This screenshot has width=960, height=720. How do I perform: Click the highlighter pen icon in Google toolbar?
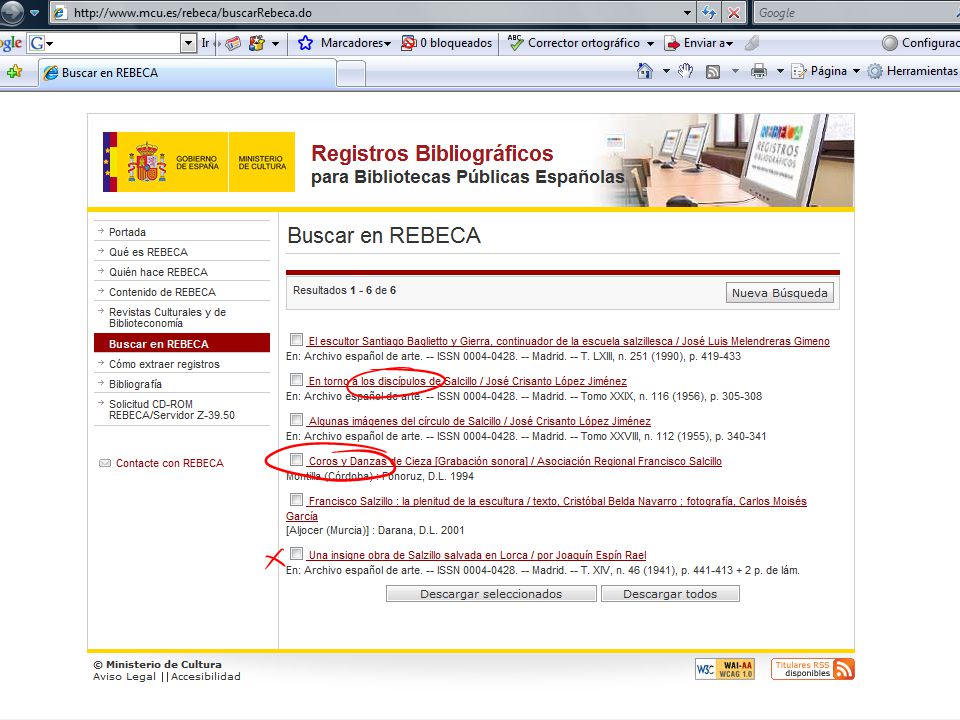[752, 43]
